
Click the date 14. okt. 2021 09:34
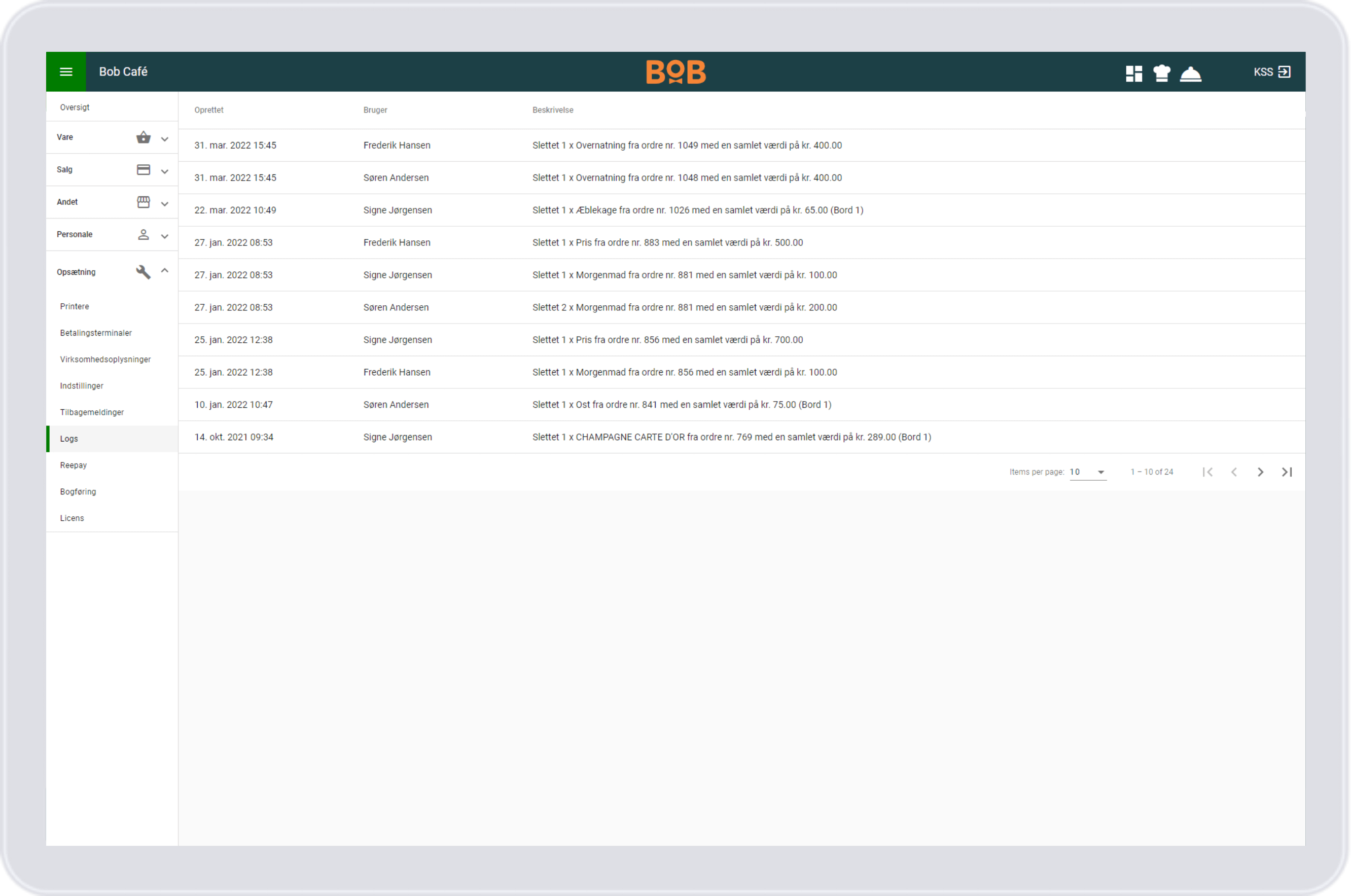tap(234, 437)
